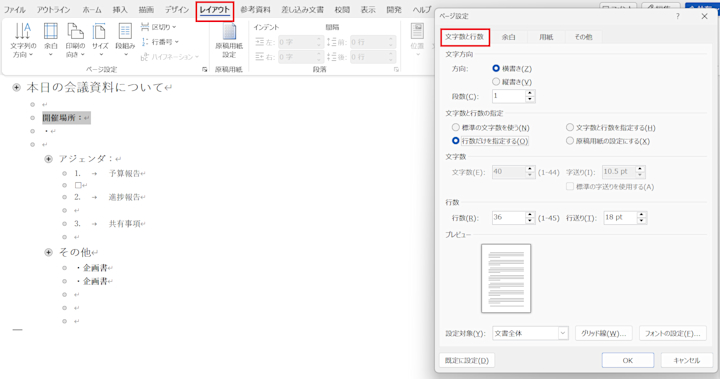Open the デザイン ribbon tab
720x379 pixels.
177,10
